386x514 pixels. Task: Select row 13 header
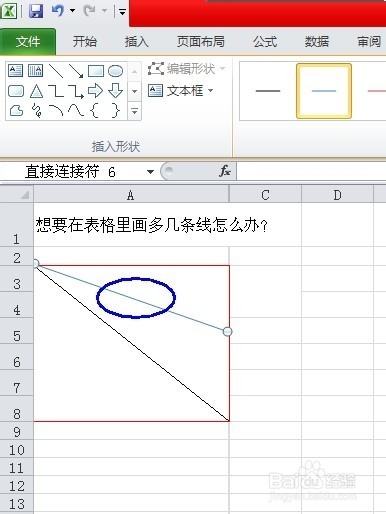coord(16,503)
